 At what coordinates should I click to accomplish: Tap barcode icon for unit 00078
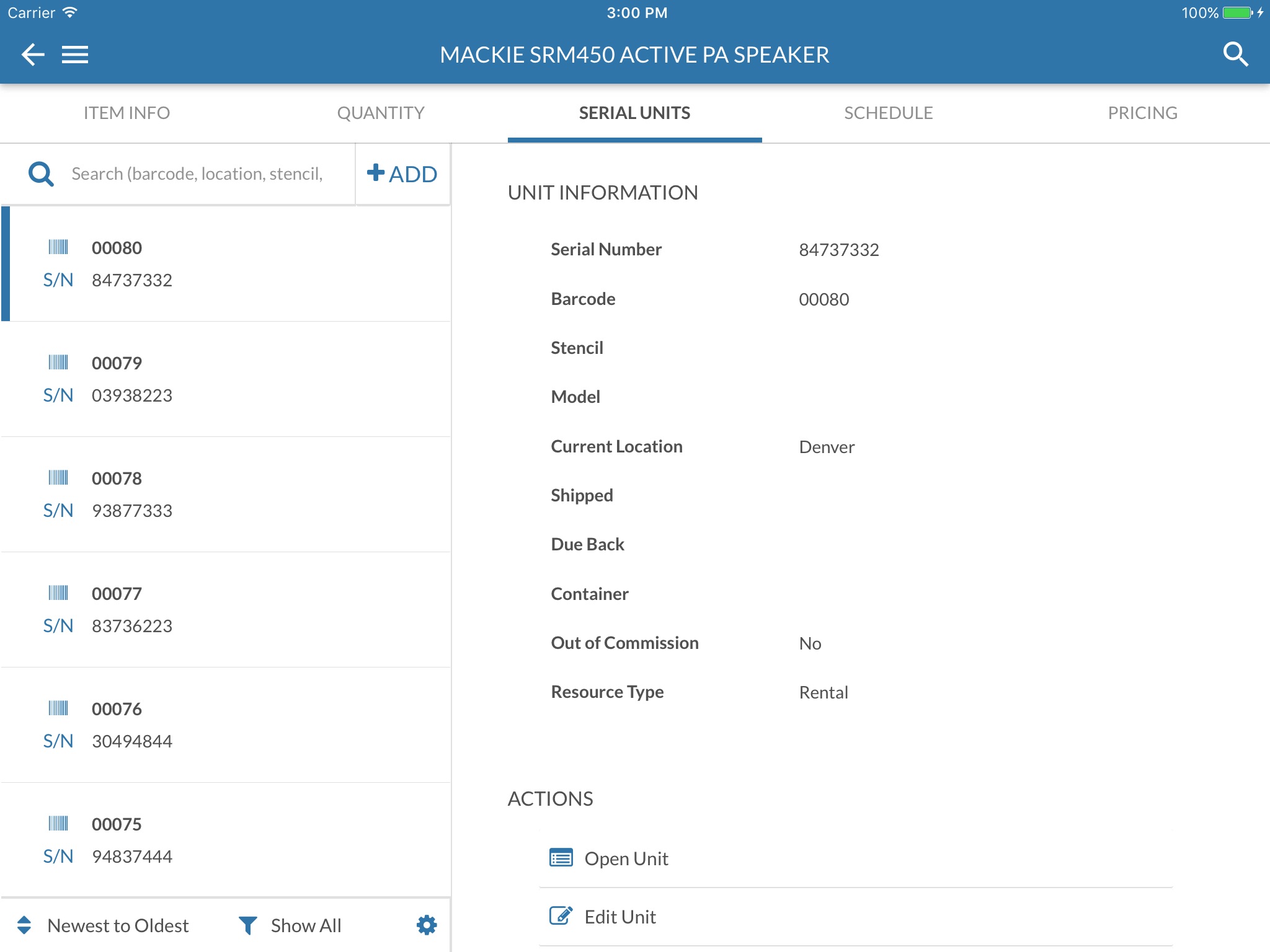click(58, 478)
